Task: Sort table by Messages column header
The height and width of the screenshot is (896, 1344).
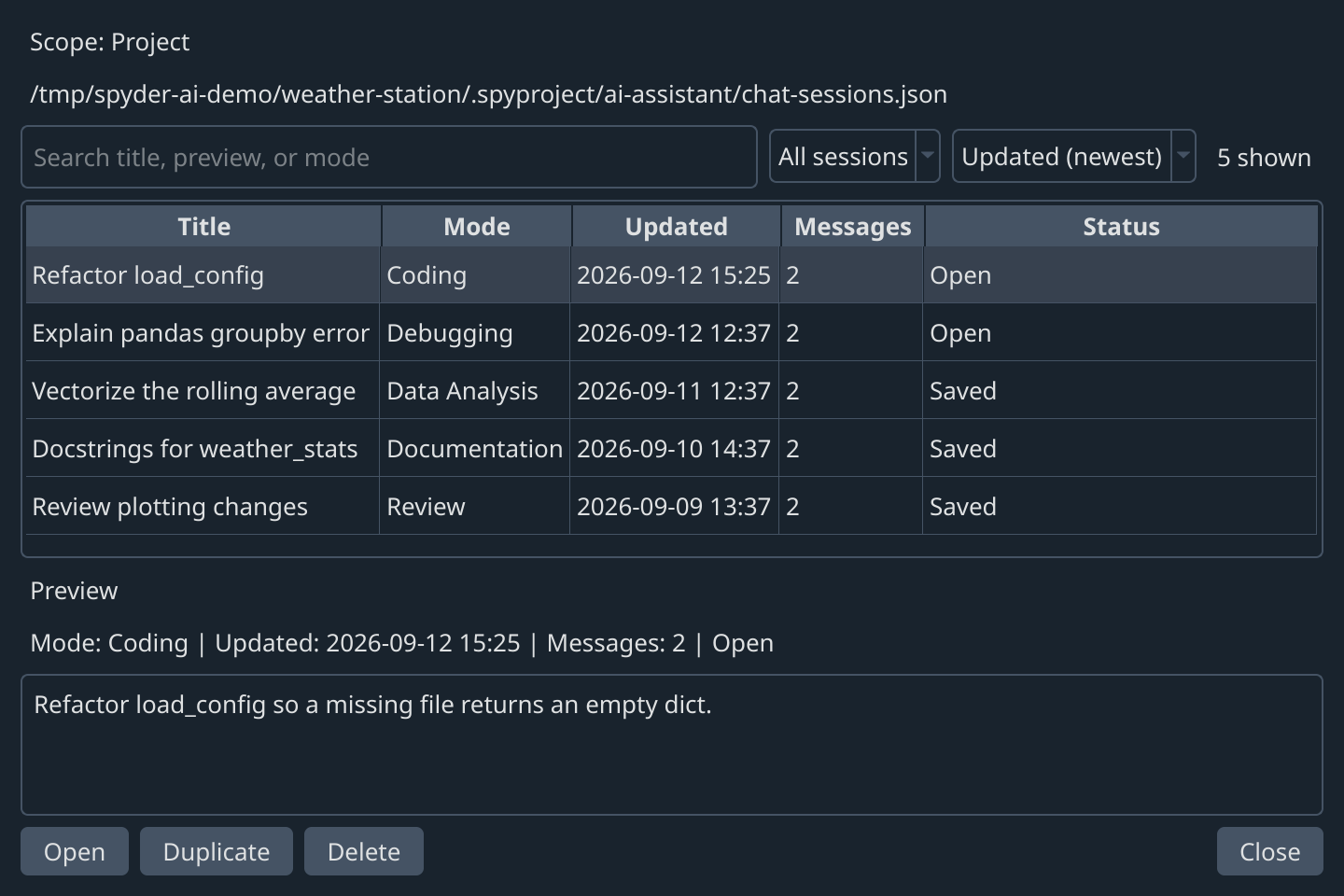Action: (x=852, y=227)
